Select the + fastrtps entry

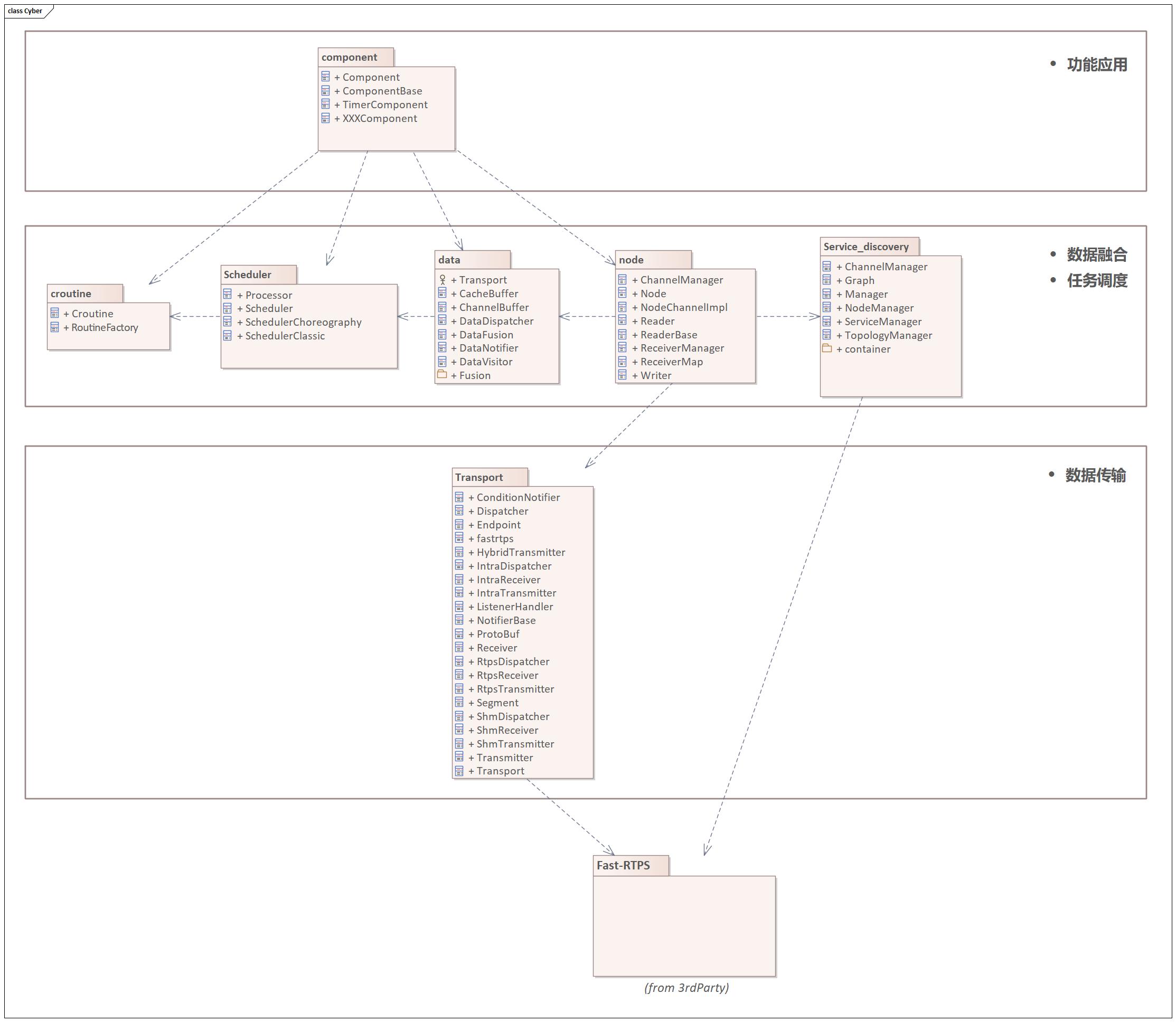click(491, 538)
